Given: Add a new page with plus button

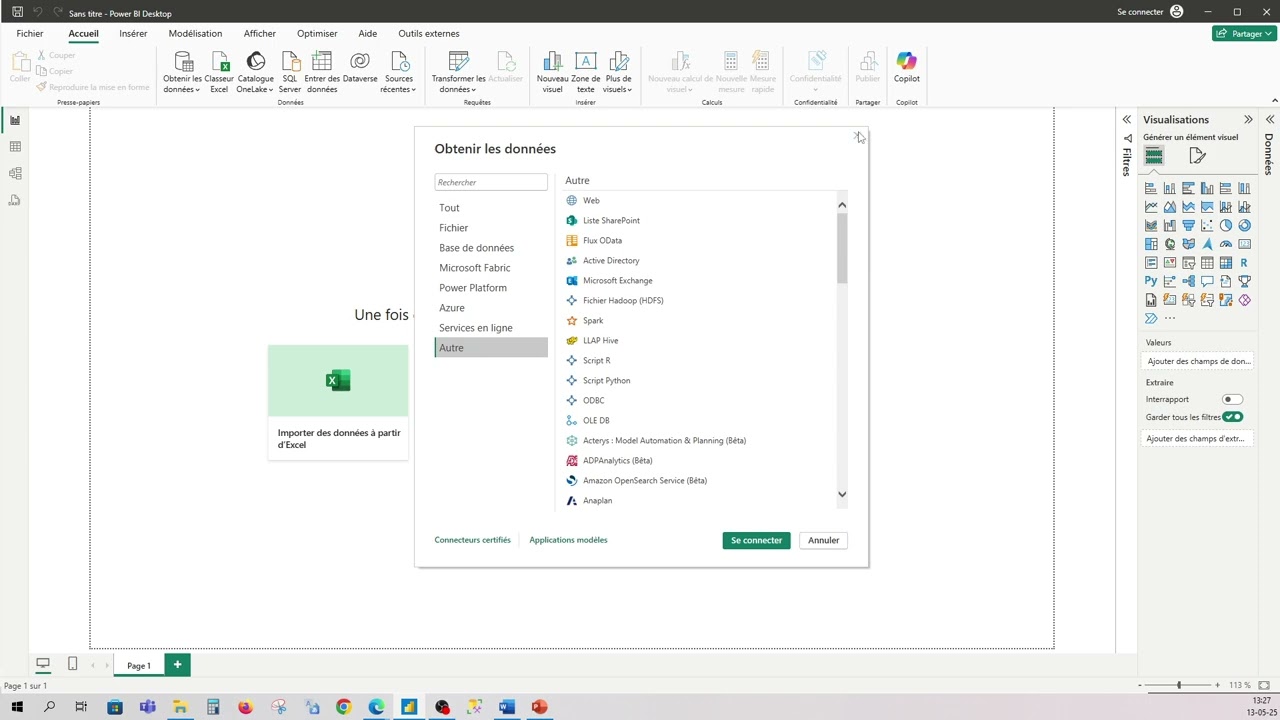Looking at the screenshot, I should 177,664.
